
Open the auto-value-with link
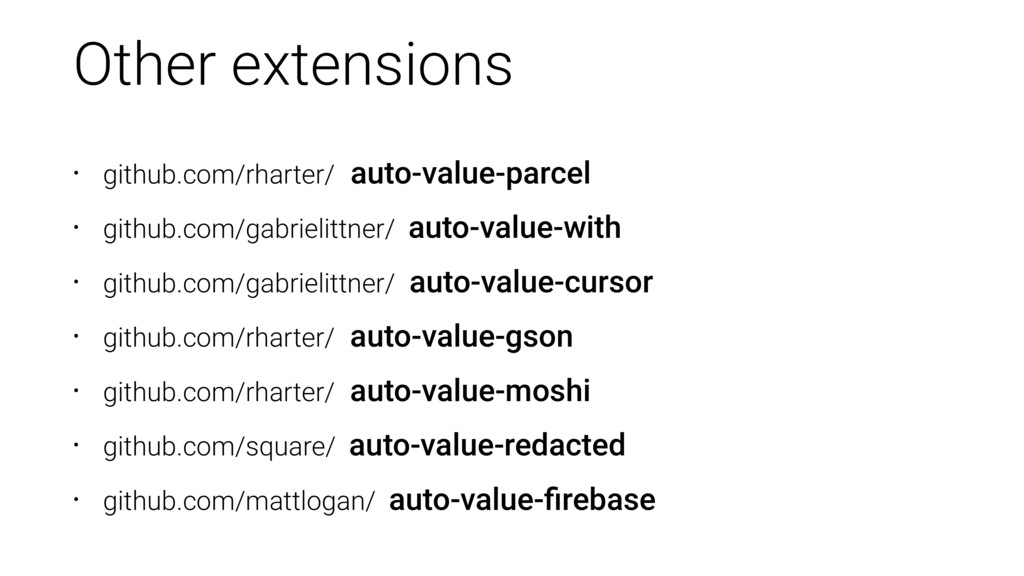click(x=515, y=228)
